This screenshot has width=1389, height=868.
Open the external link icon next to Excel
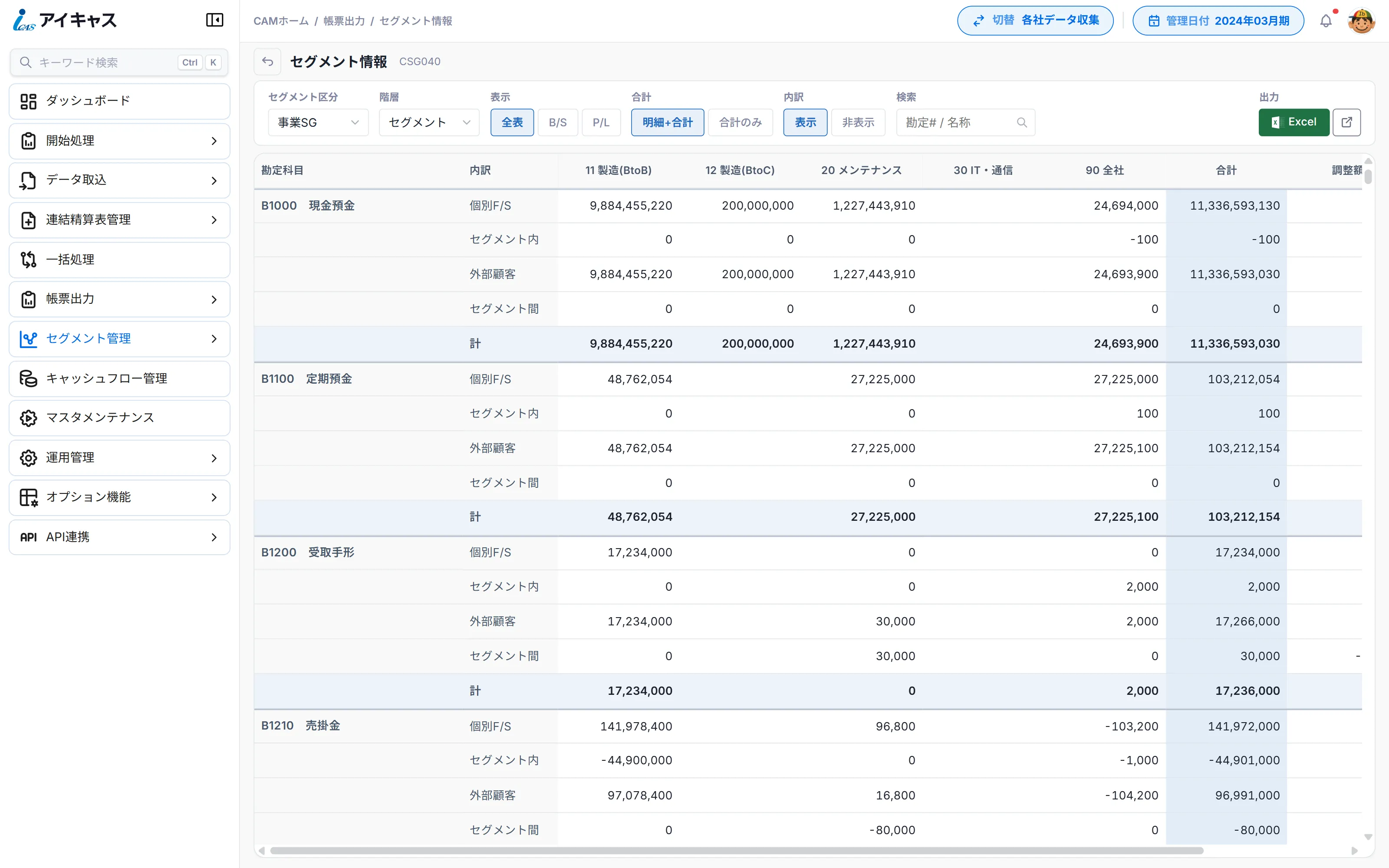[x=1346, y=122]
